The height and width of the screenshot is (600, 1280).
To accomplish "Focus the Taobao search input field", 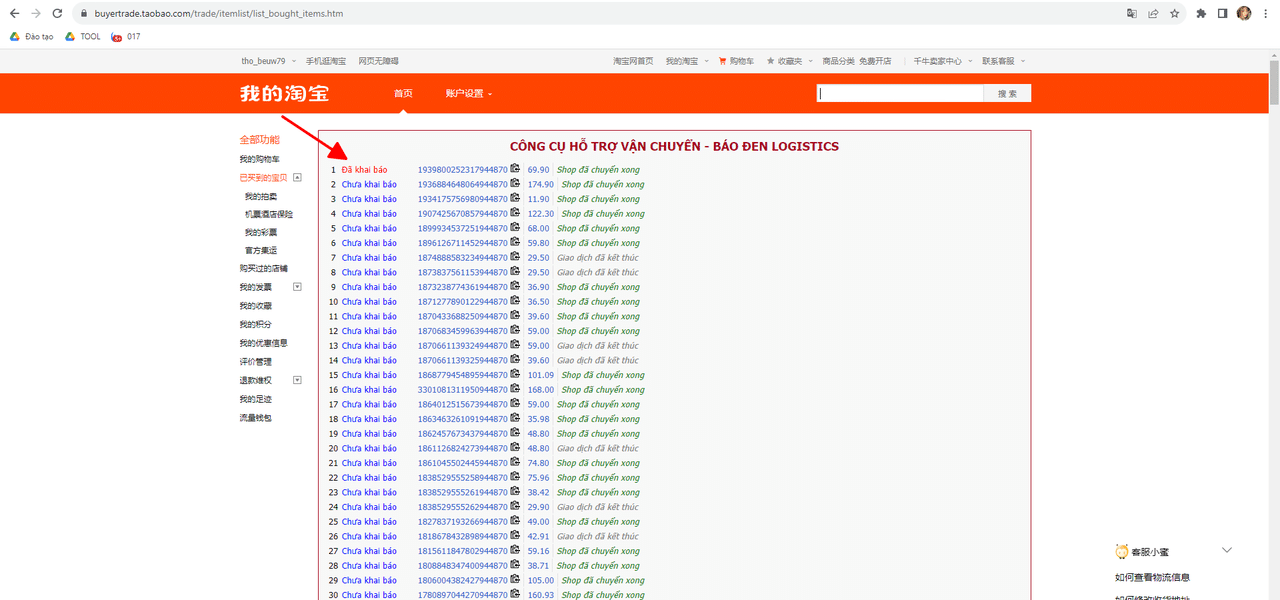I will click(x=900, y=93).
